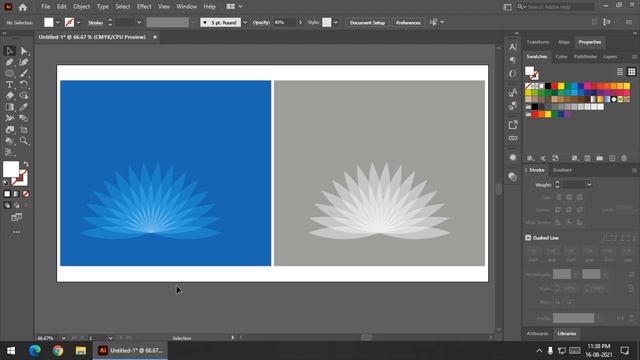The width and height of the screenshot is (640, 360).
Task: Click the New Color Group folder icon
Action: coord(600,158)
